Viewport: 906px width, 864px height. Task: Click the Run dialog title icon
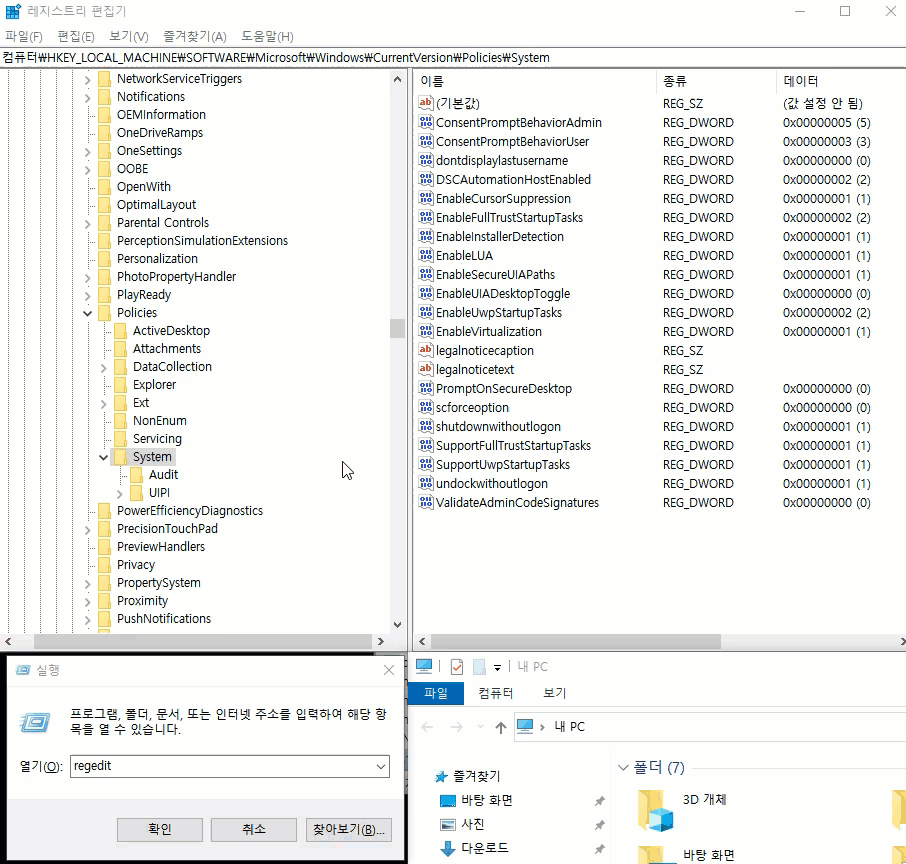coord(23,670)
